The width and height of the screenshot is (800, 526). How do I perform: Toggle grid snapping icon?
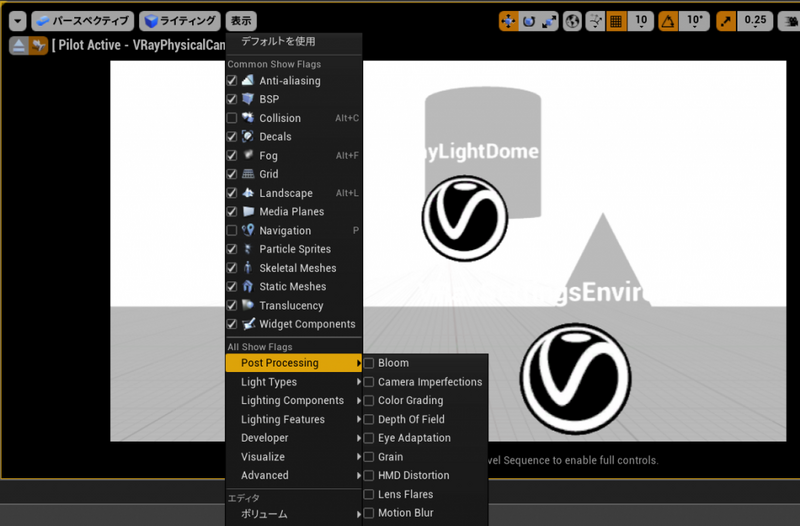(616, 21)
